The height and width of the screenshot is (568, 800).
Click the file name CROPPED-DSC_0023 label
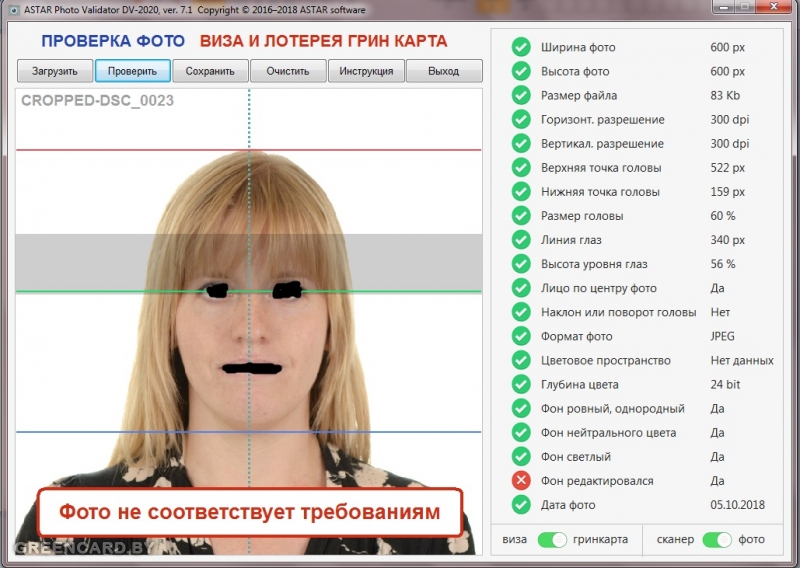(x=97, y=101)
